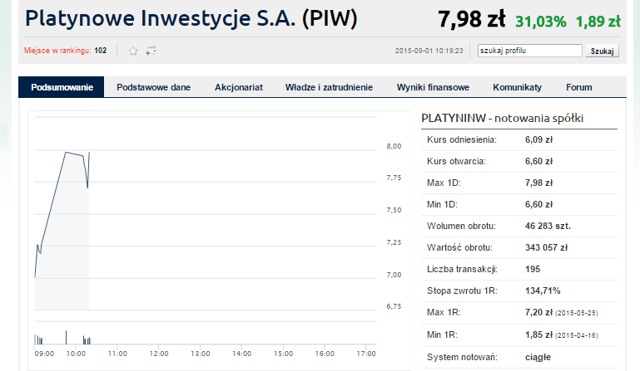The width and height of the screenshot is (640, 371).
Task: Click Max 1R value 7,20 zł
Action: coord(539,313)
